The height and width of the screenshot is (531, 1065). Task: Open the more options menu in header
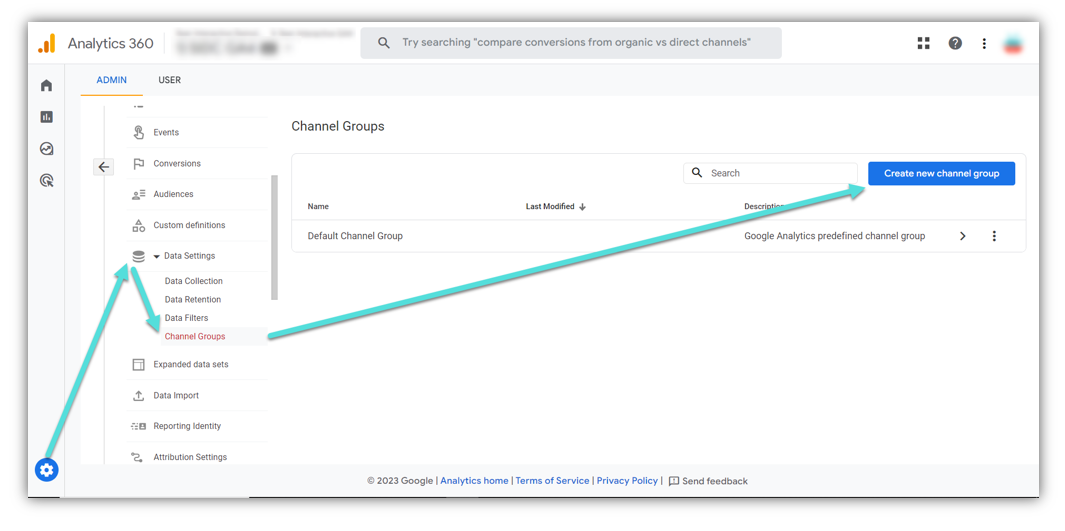[x=984, y=43]
